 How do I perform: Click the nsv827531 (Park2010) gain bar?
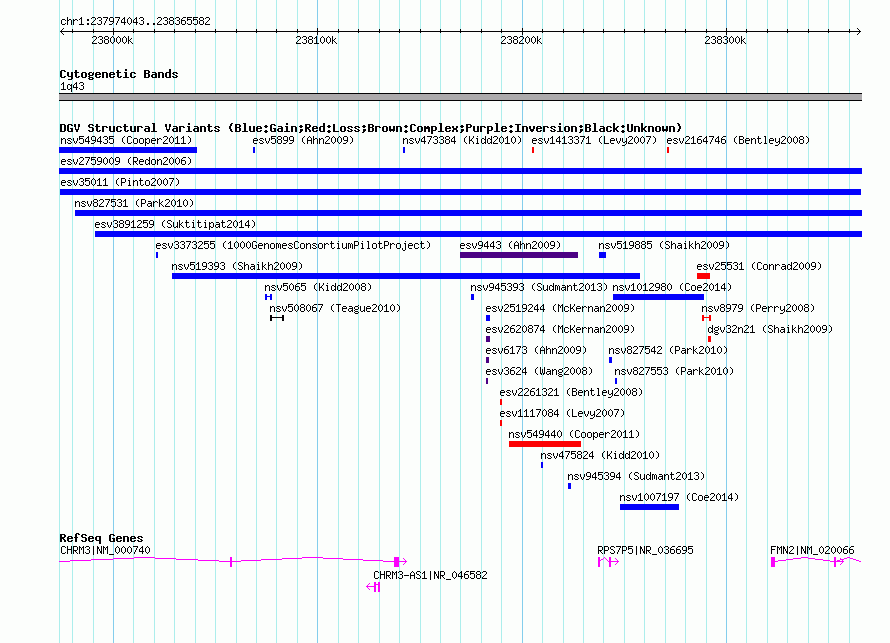[468, 213]
